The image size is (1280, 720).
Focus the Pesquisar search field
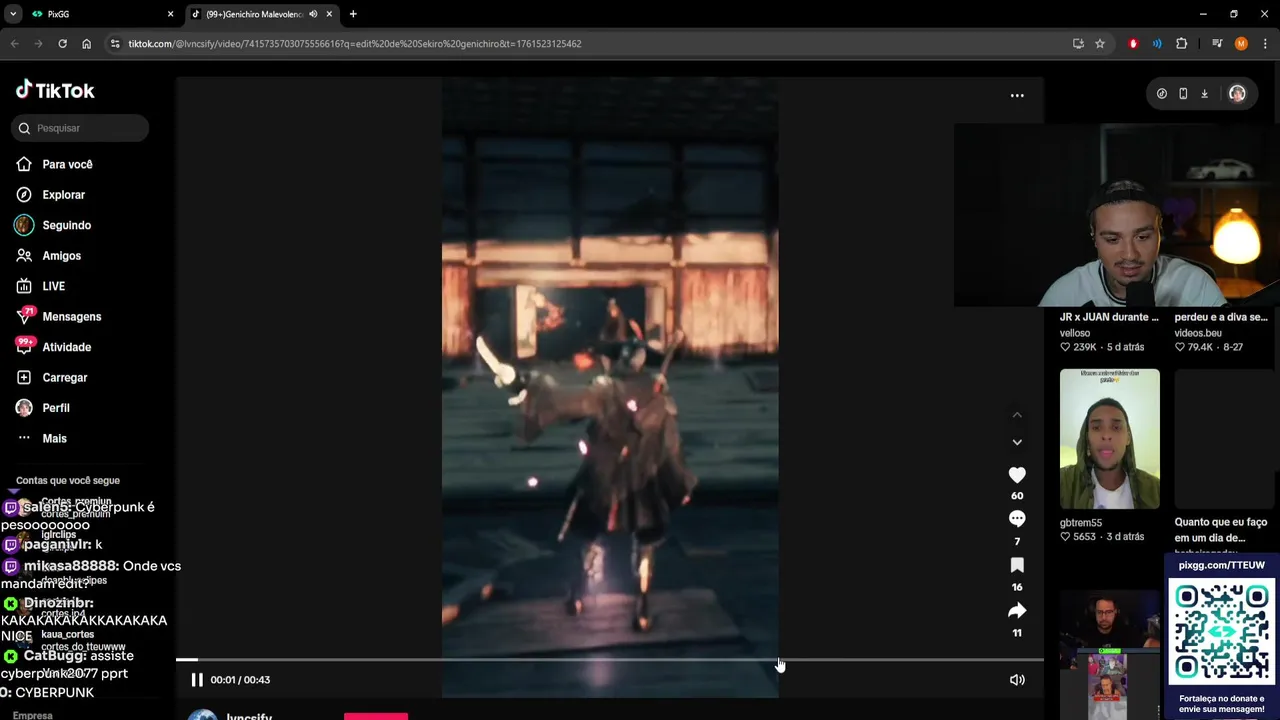click(81, 128)
